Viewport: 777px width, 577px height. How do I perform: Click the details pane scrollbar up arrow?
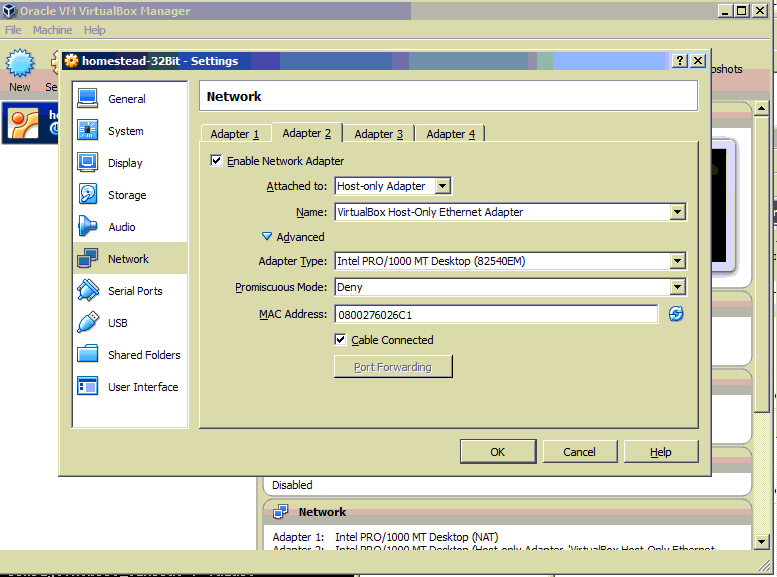pyautogui.click(x=762, y=108)
